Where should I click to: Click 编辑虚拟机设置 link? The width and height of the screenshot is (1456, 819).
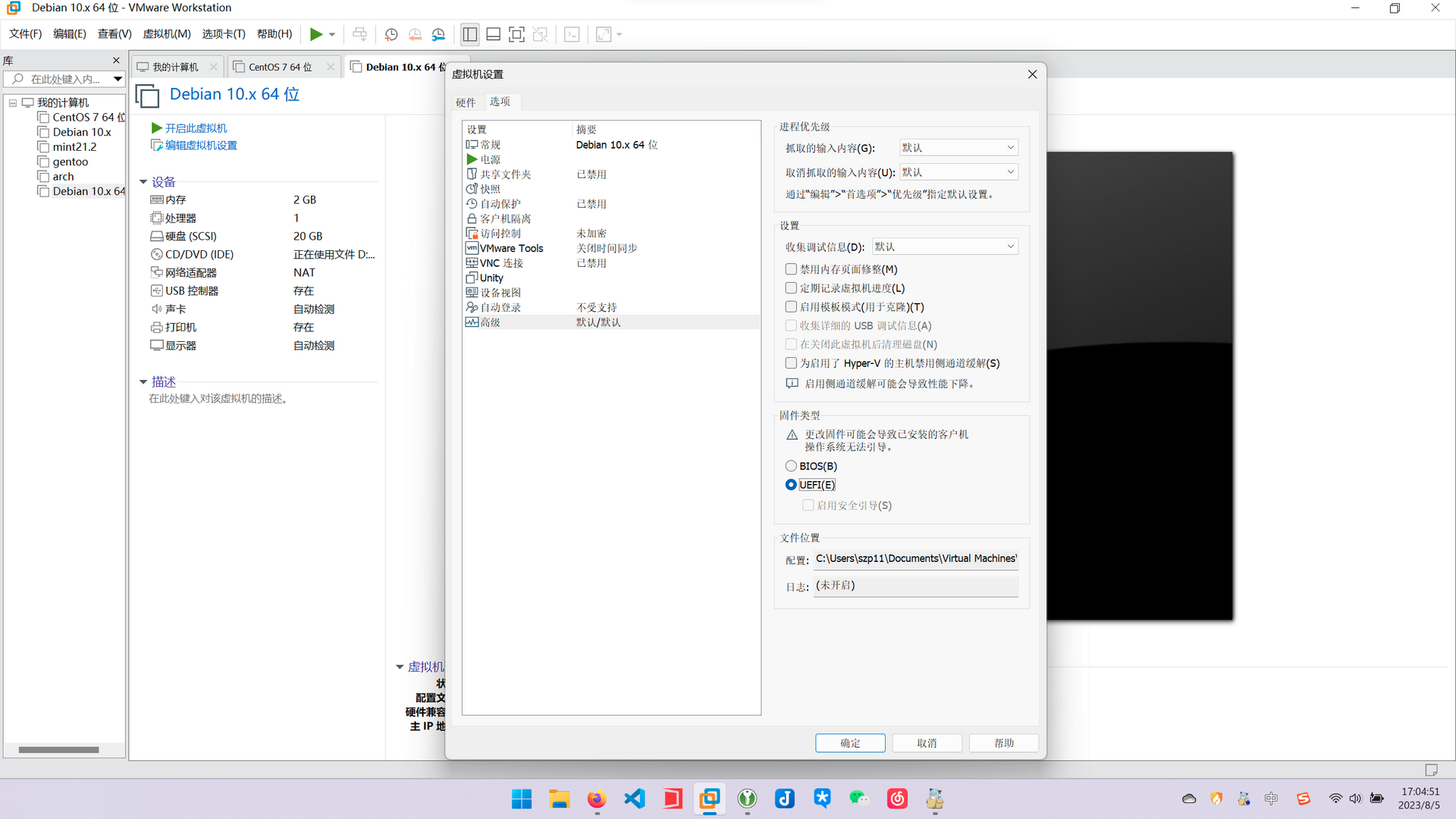tap(201, 145)
